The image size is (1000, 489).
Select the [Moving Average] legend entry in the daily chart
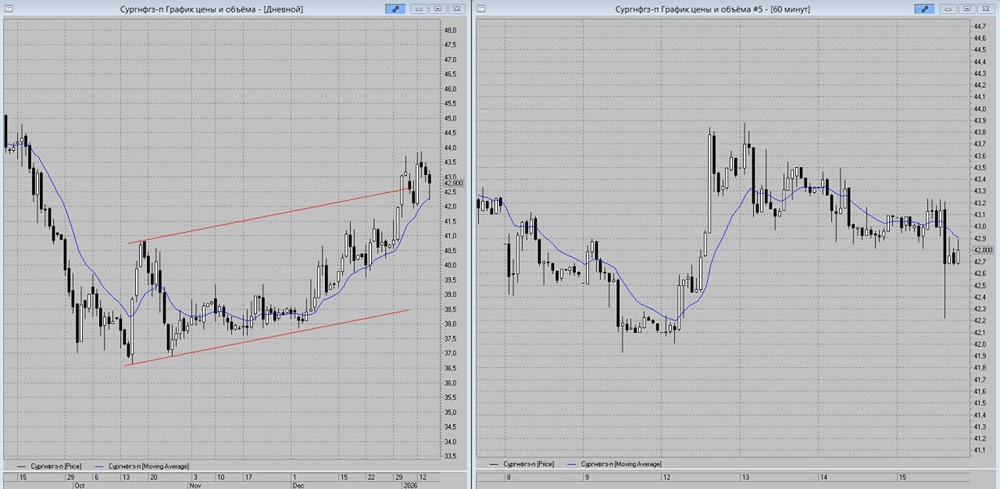coord(141,467)
